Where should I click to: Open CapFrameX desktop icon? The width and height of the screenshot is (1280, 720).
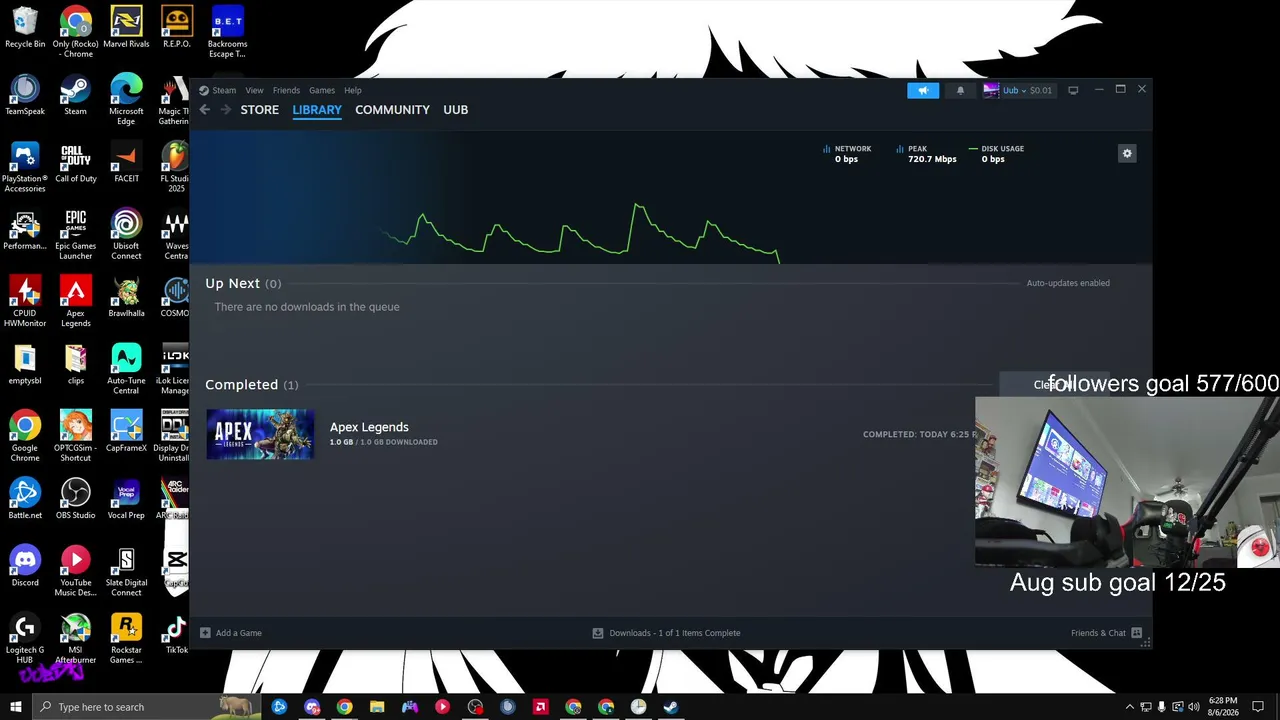pyautogui.click(x=126, y=432)
